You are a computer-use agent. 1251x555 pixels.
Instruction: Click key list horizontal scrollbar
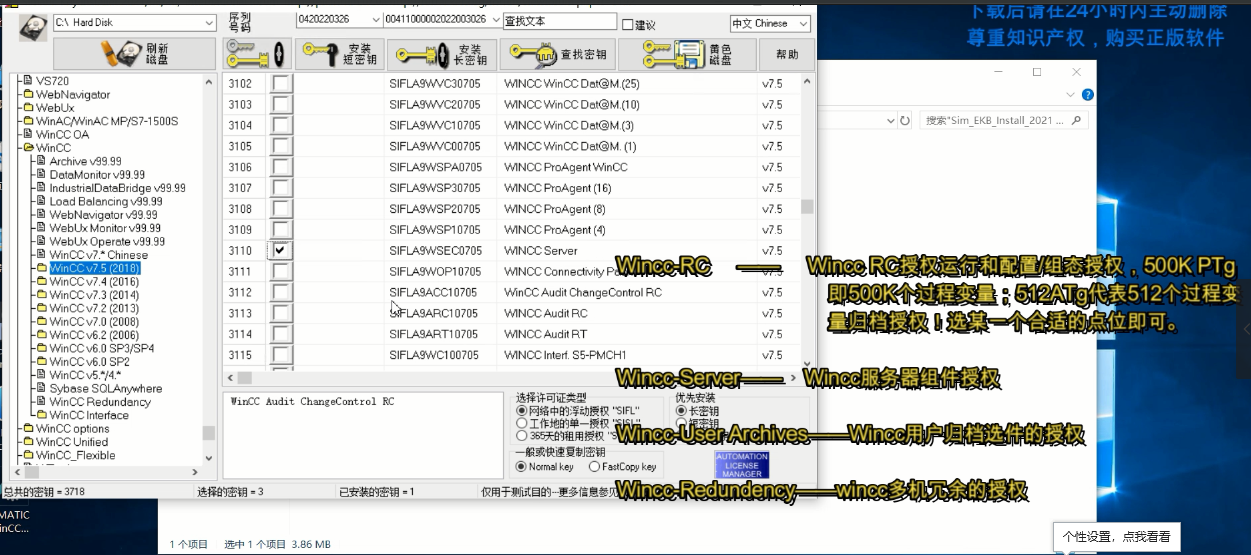coord(511,378)
